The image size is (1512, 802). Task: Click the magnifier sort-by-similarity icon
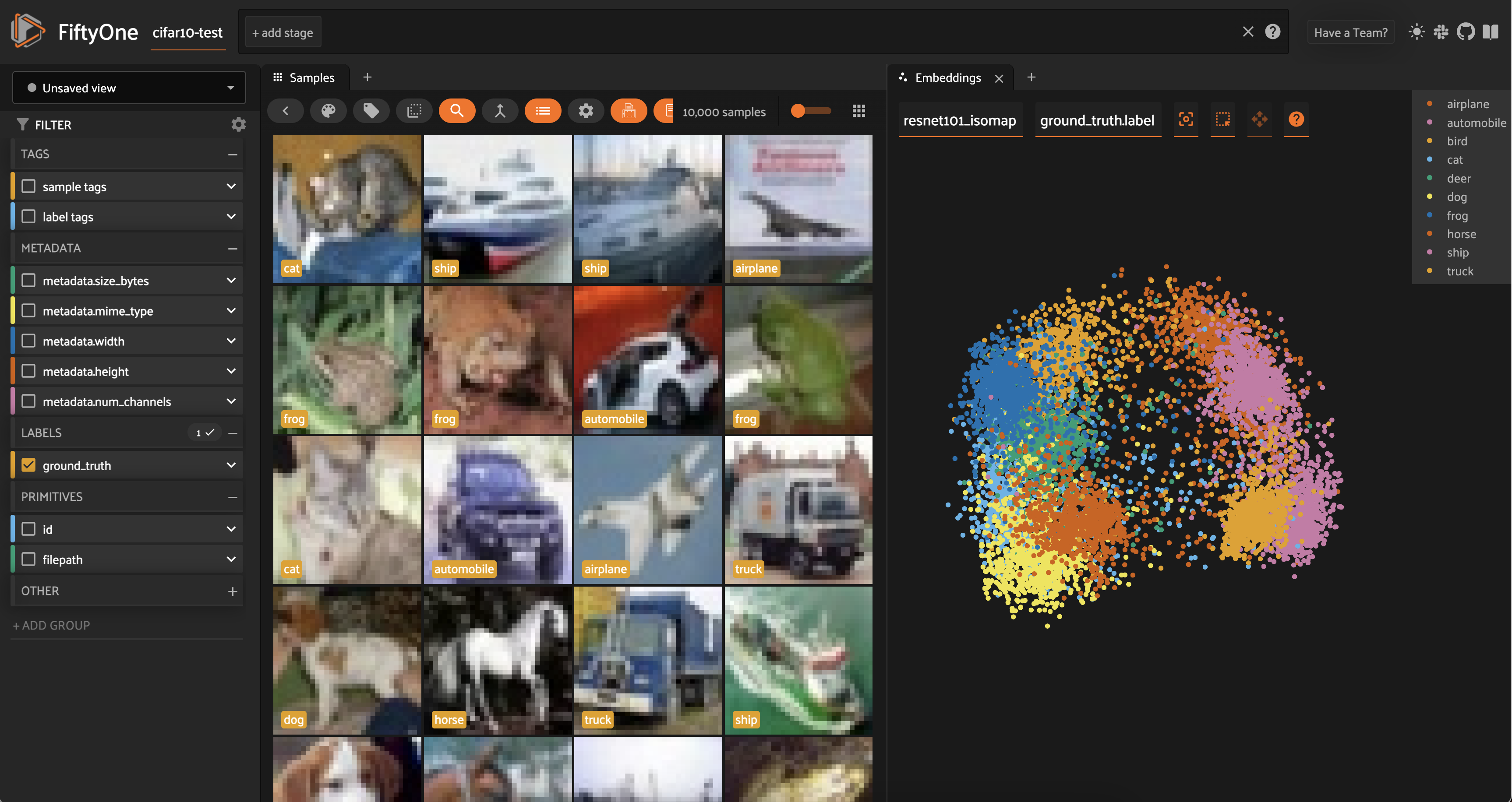pyautogui.click(x=457, y=111)
